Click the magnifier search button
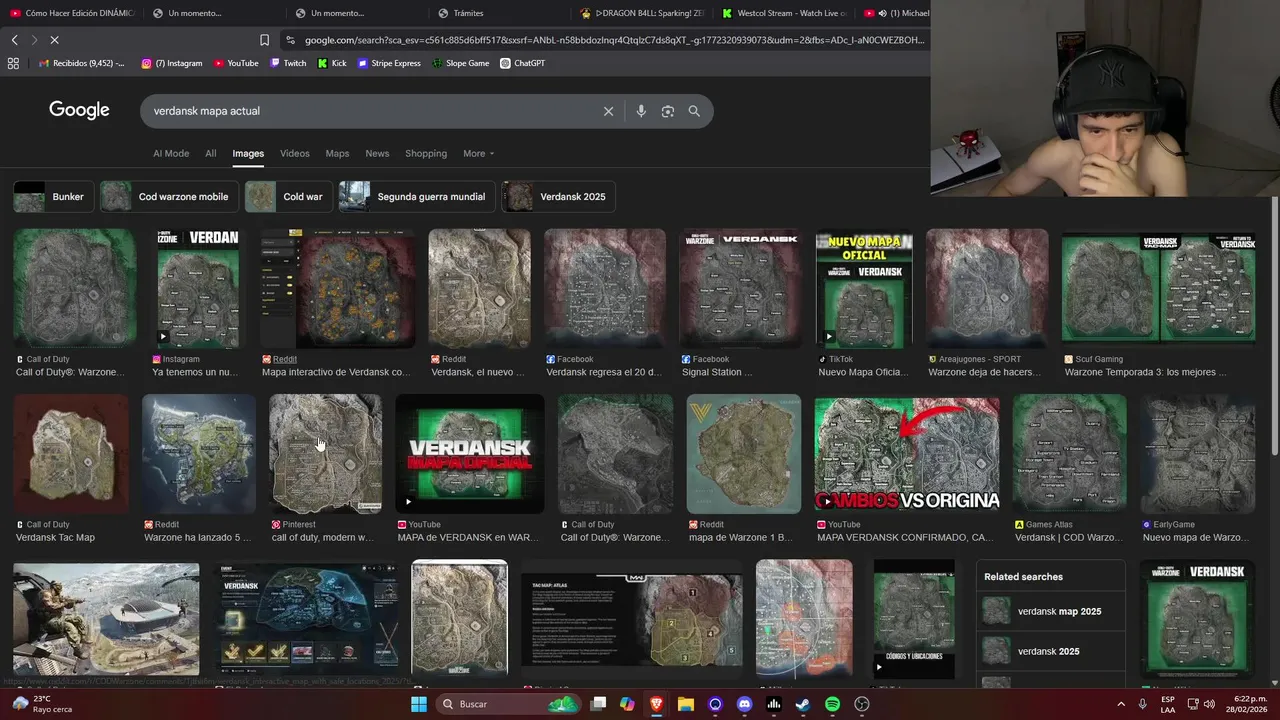This screenshot has width=1280, height=720. [694, 111]
